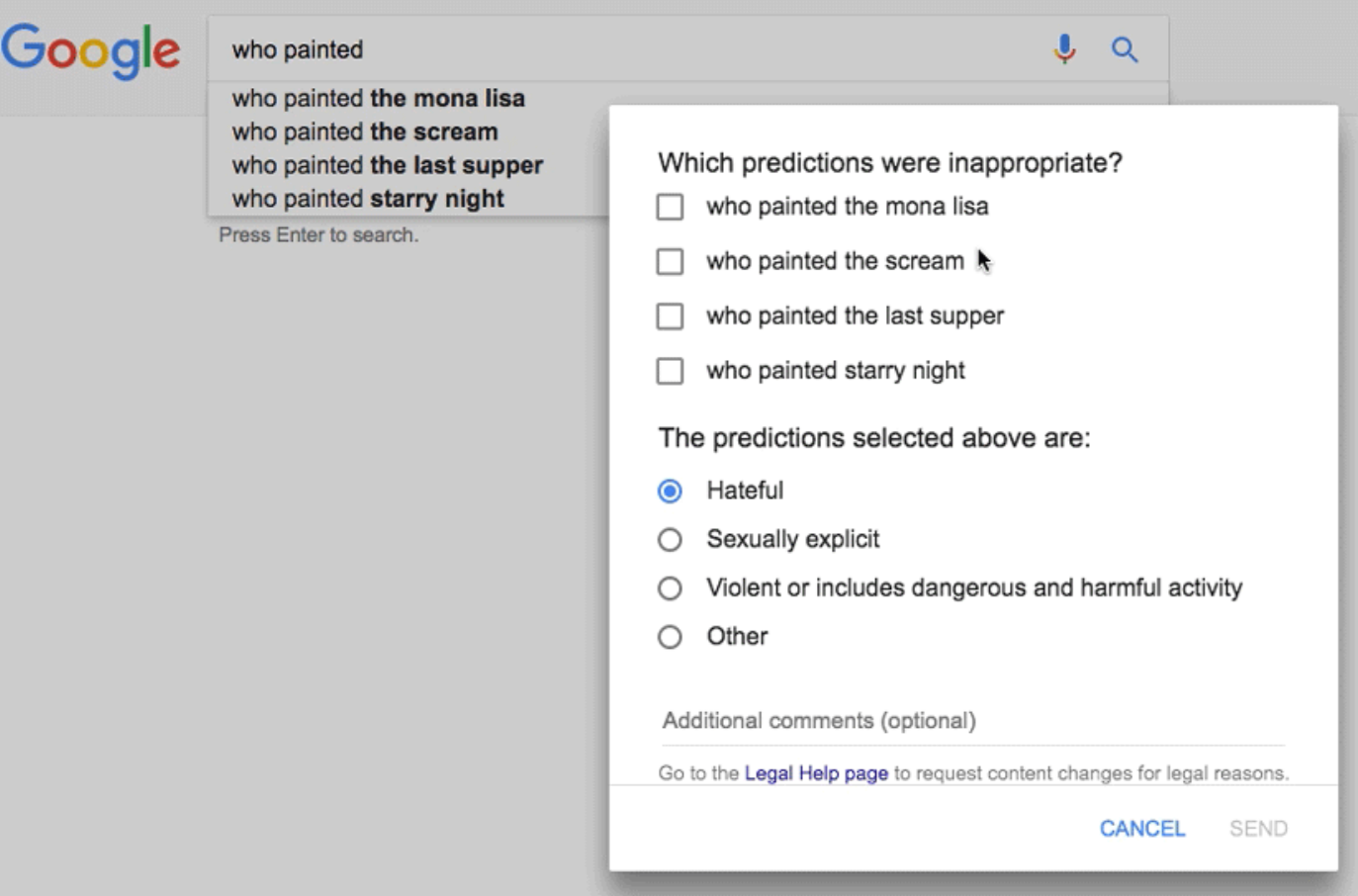Tick the 'who painted the last supper' checkbox
This screenshot has width=1358, height=896.
[x=671, y=316]
